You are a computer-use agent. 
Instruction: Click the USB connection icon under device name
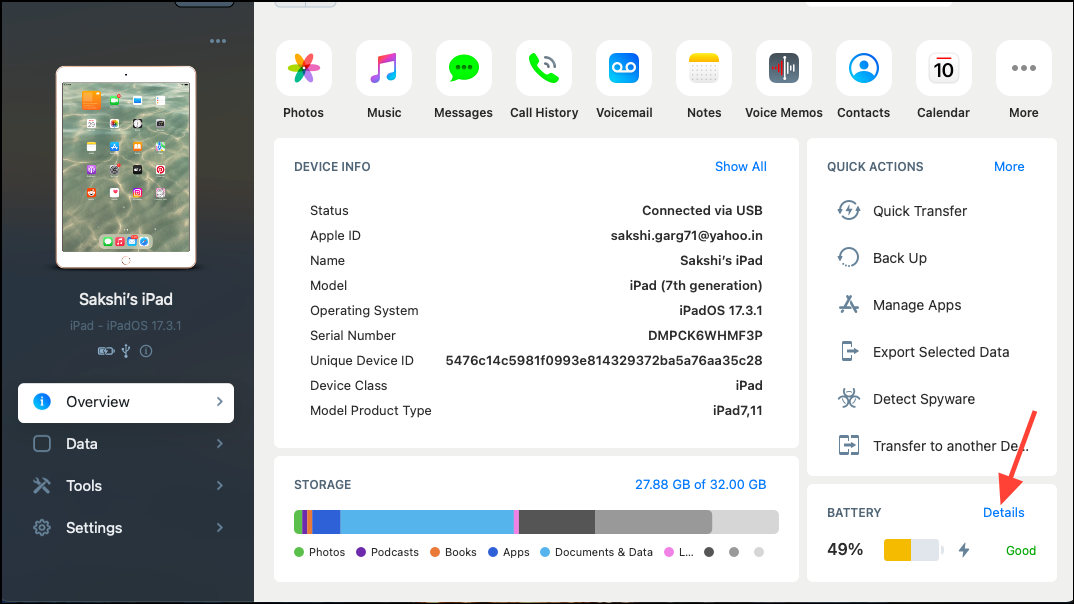[x=126, y=351]
